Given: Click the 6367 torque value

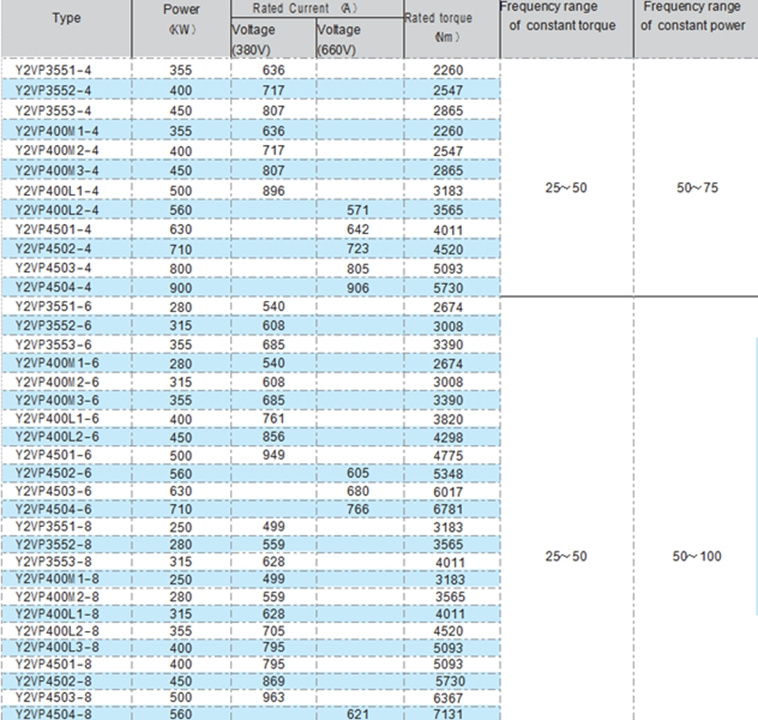Looking at the screenshot, I should coord(448,698).
